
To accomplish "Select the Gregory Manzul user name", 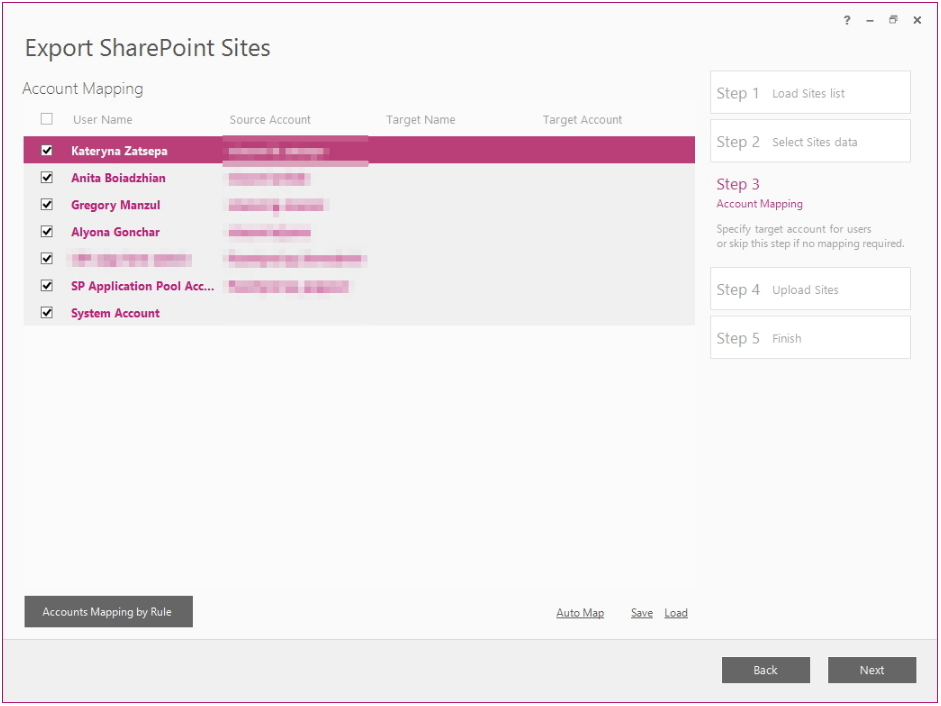I will tap(115, 205).
